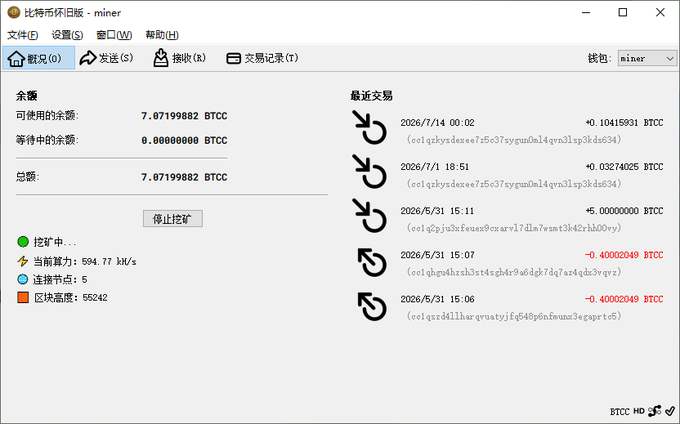Viewport: 680px width, 424px height.
Task: Open the 帮助(H) menu
Action: 162,35
